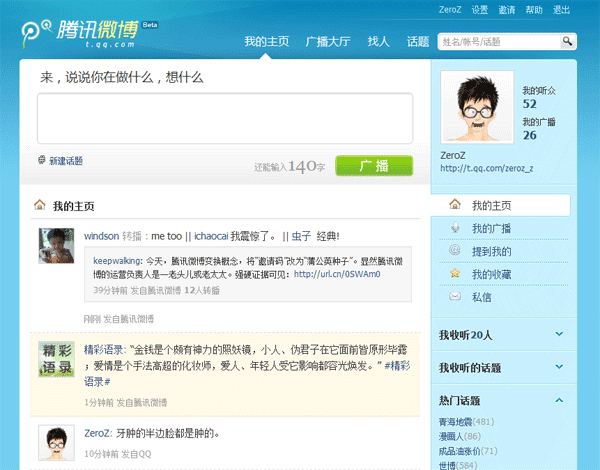Open 广播大厅 navigation tab

coord(328,41)
